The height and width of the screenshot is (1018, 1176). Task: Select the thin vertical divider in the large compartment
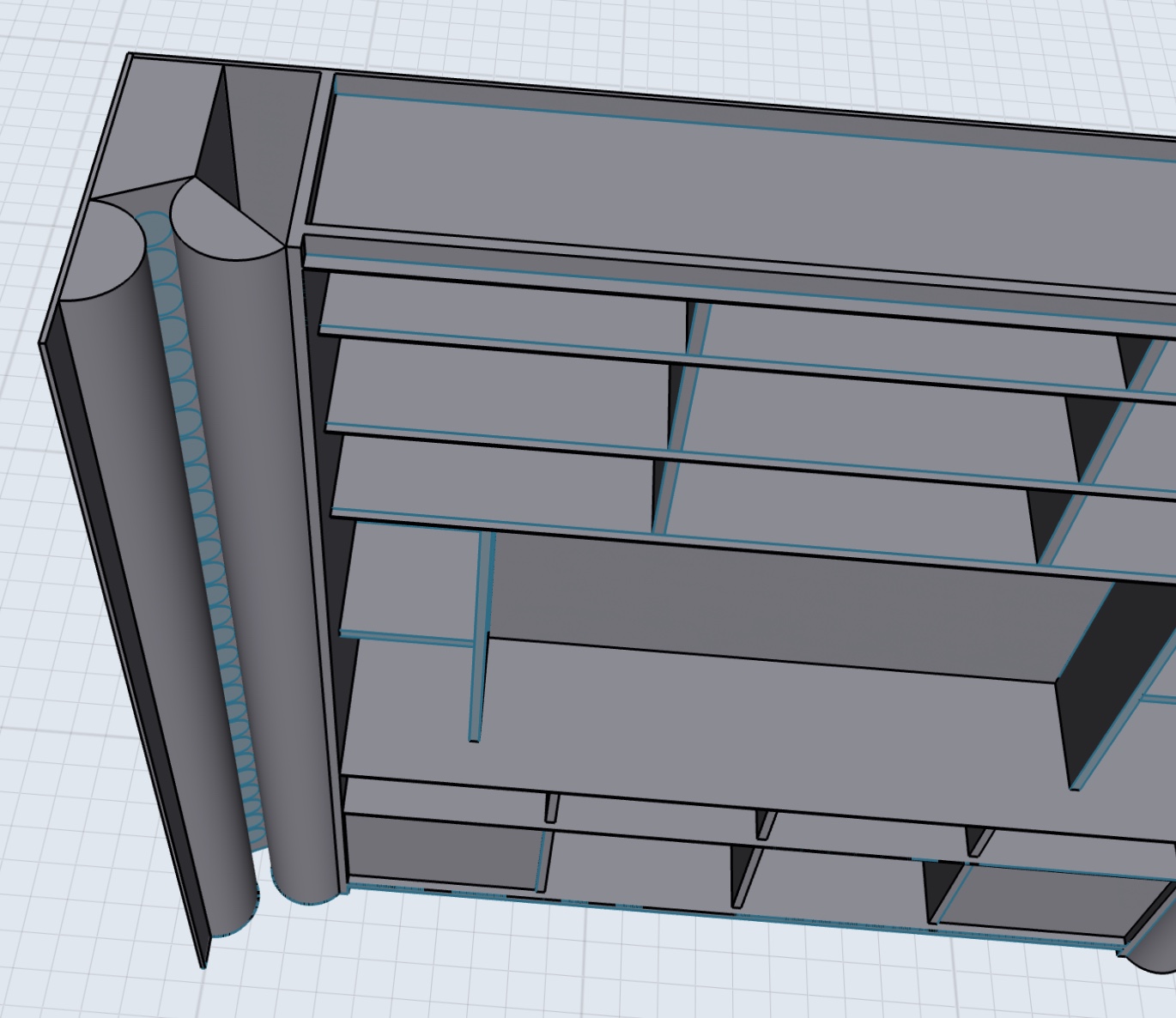coord(481,635)
